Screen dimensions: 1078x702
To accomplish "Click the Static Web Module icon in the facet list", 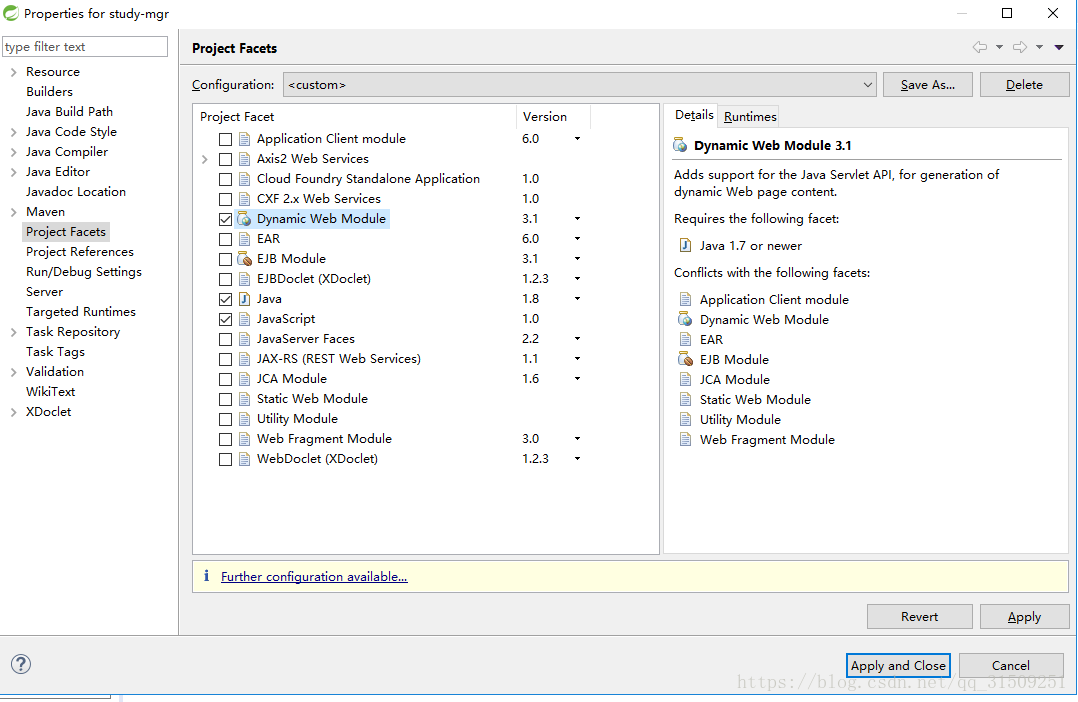I will [x=244, y=399].
